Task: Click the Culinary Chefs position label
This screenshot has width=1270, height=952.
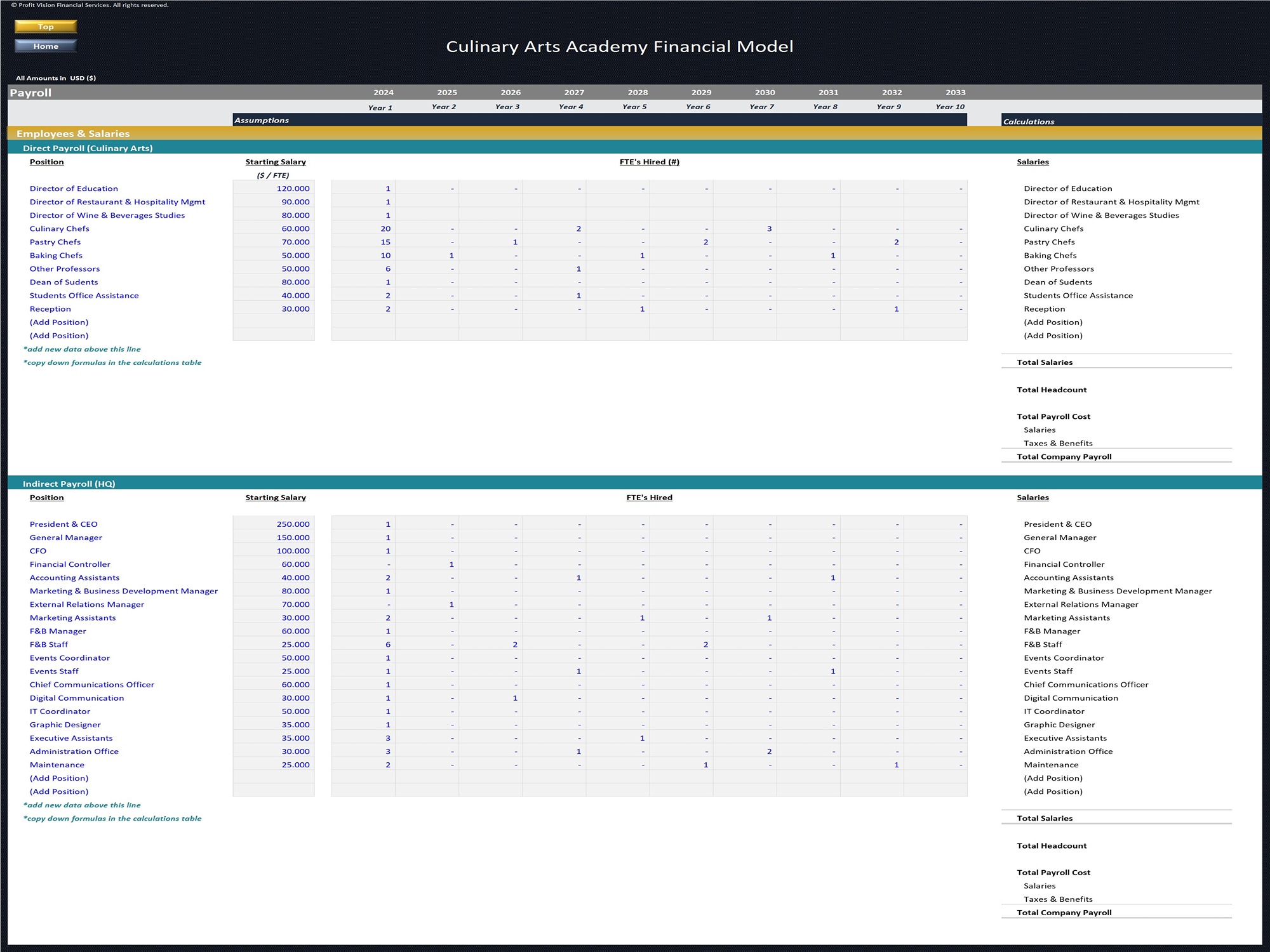Action: tap(60, 228)
